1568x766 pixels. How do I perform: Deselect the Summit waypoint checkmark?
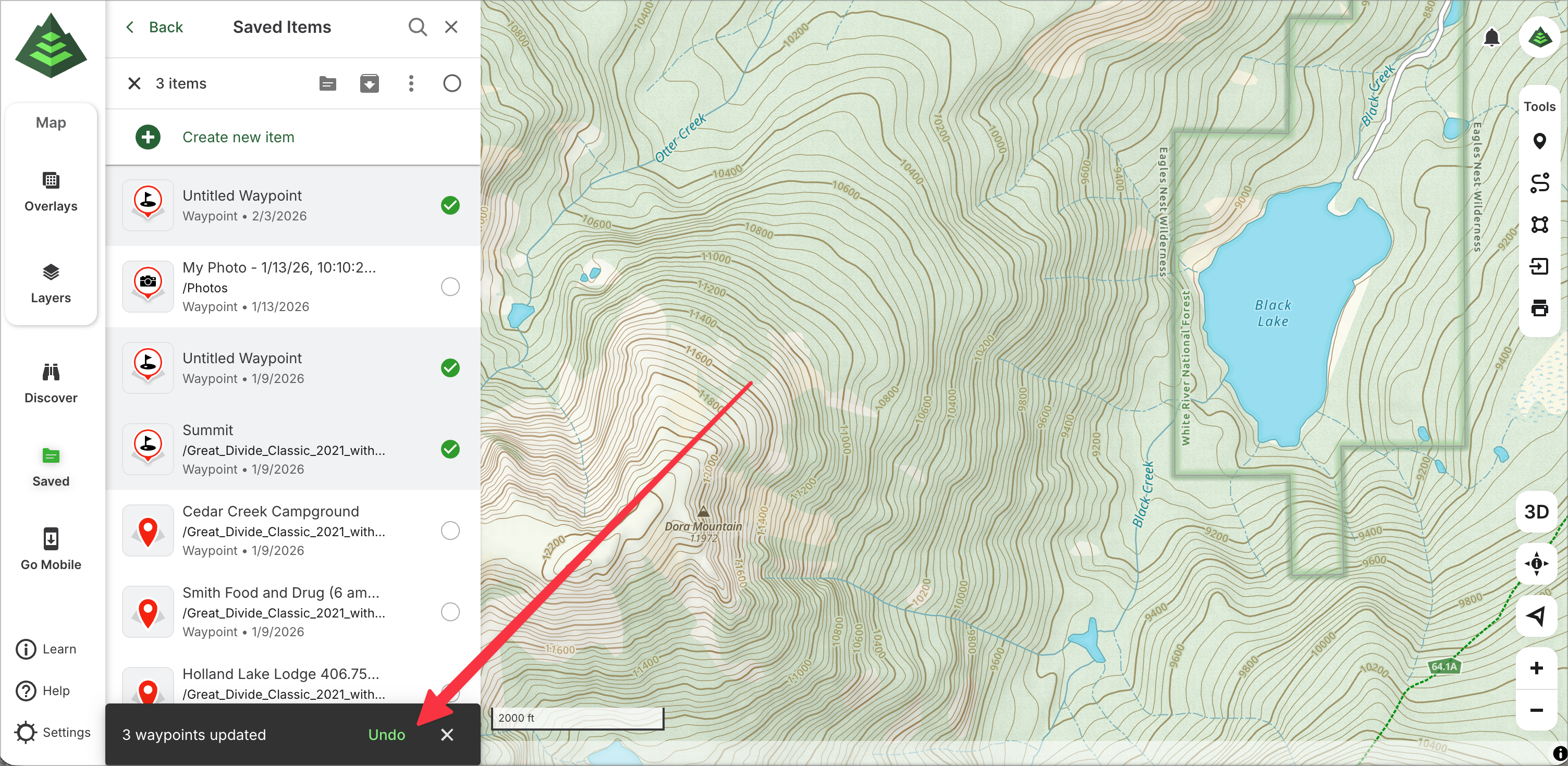tap(450, 449)
